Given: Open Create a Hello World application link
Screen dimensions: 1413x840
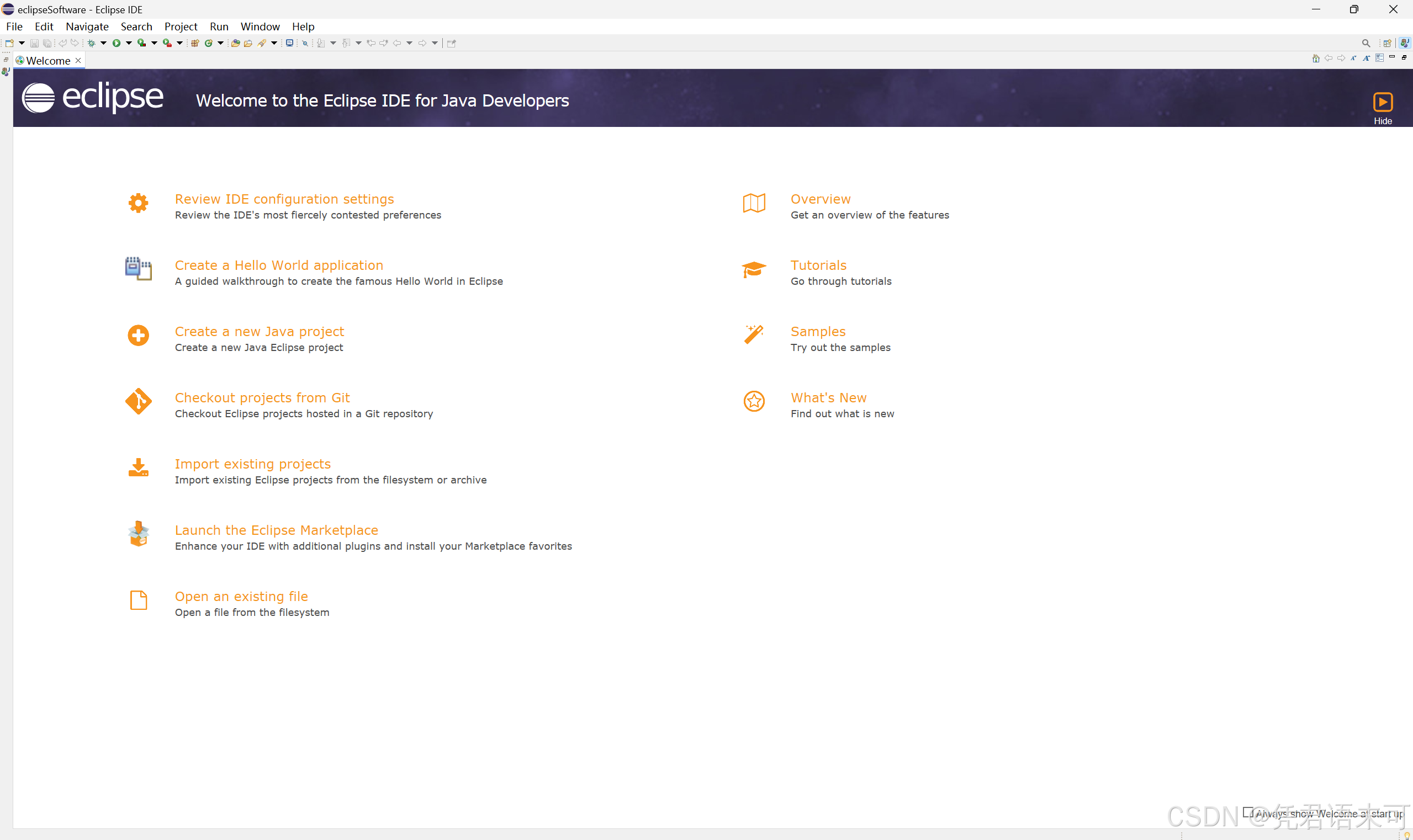Looking at the screenshot, I should click(279, 265).
